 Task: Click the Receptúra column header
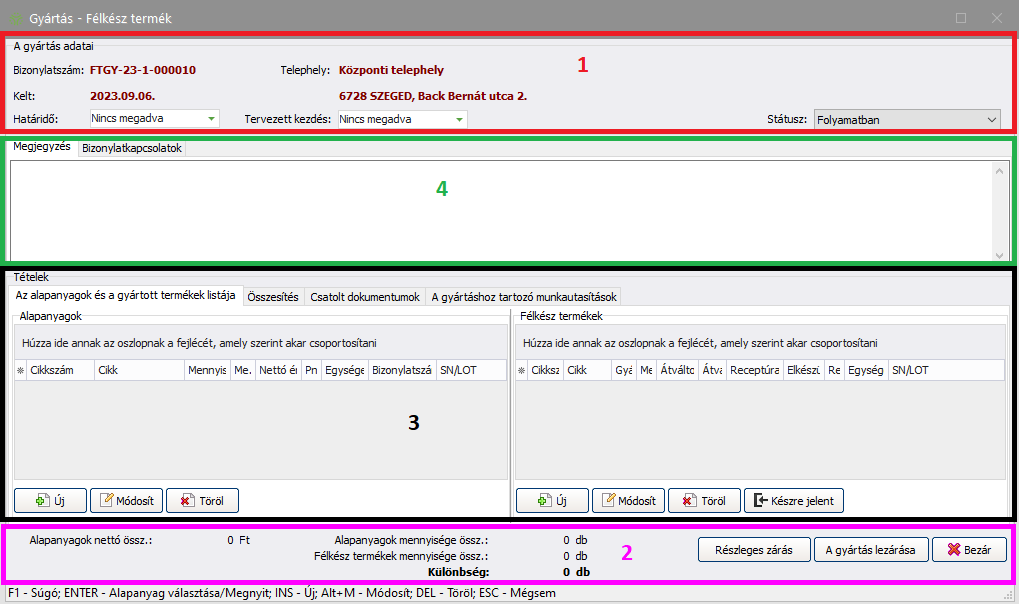click(x=754, y=370)
